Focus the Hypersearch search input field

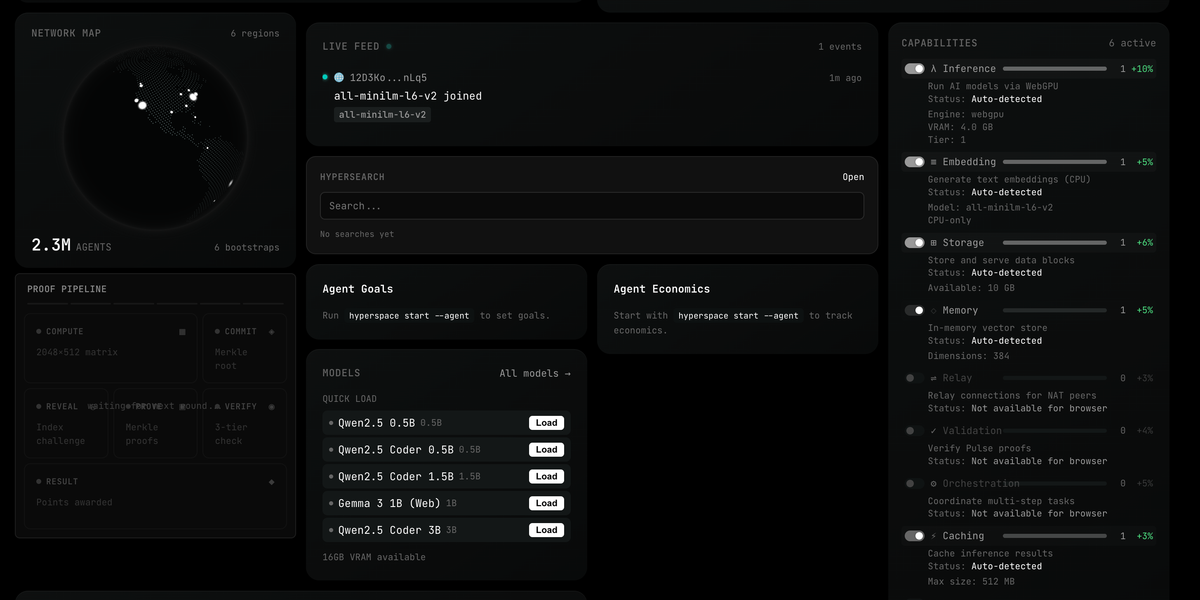(x=591, y=206)
